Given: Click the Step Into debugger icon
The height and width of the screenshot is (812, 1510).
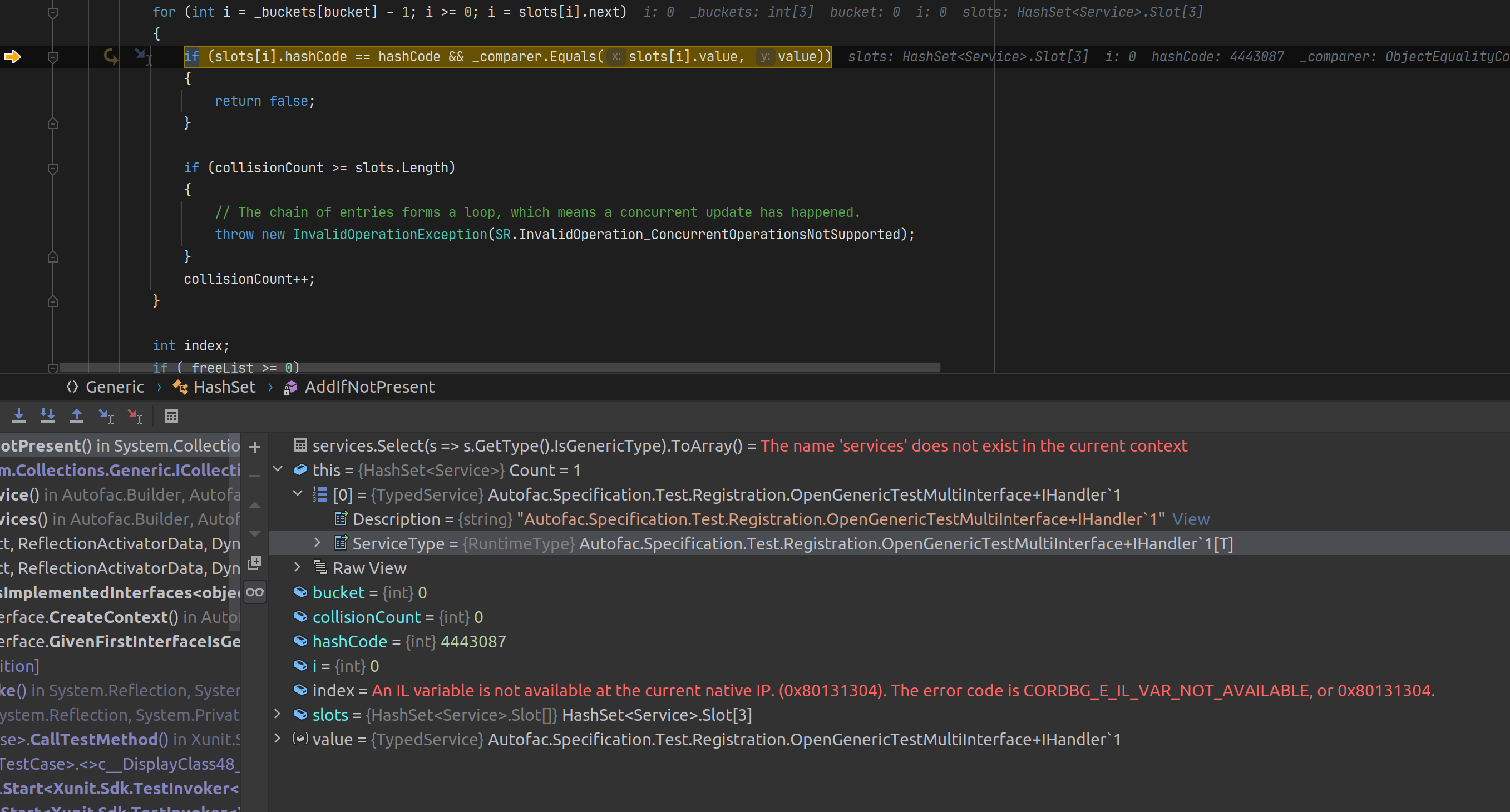Looking at the screenshot, I should pyautogui.click(x=19, y=416).
